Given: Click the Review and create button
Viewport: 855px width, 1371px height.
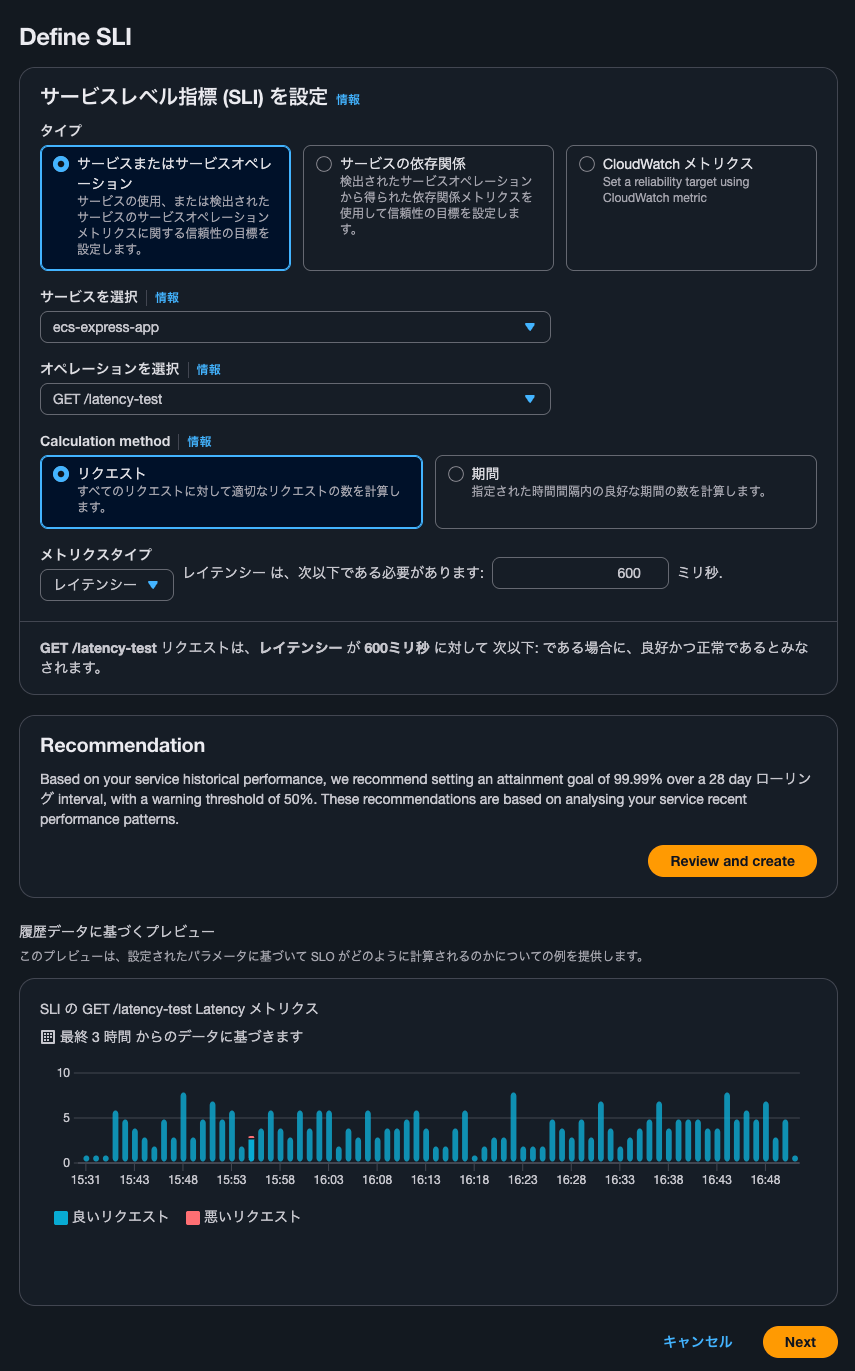Looking at the screenshot, I should click(732, 861).
